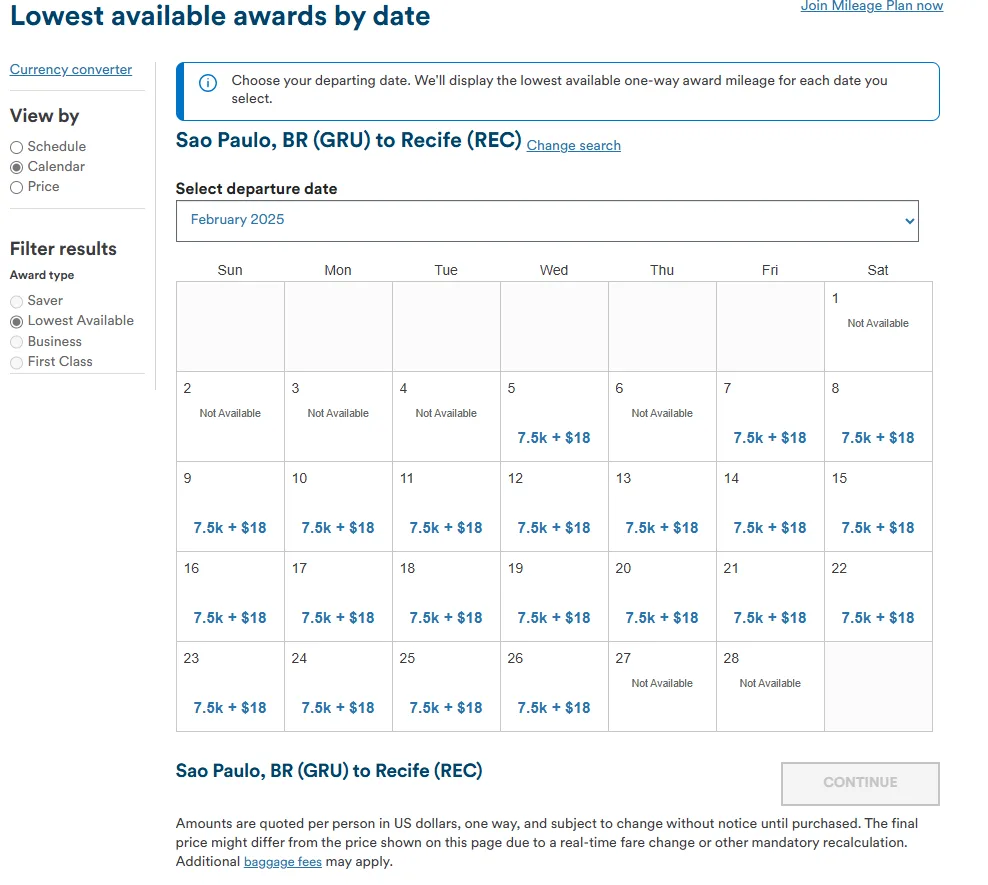Click the info icon in the notice banner
The height and width of the screenshot is (885, 988).
pyautogui.click(x=208, y=83)
